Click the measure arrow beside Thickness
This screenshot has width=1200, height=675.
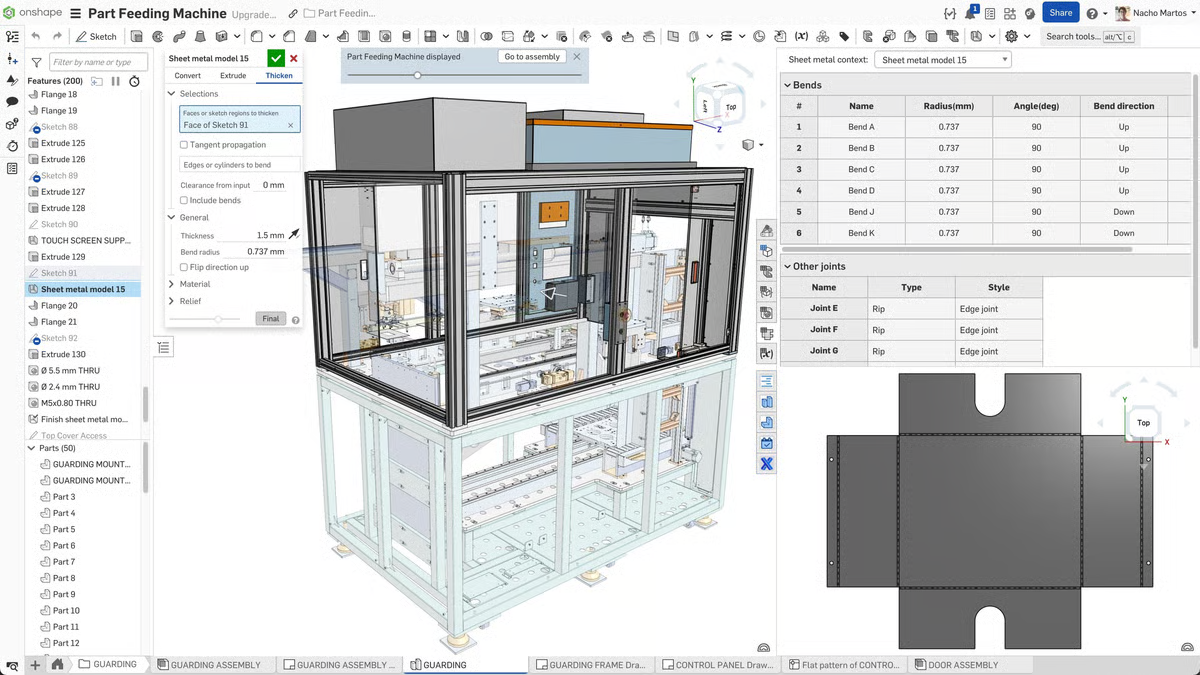pyautogui.click(x=294, y=235)
